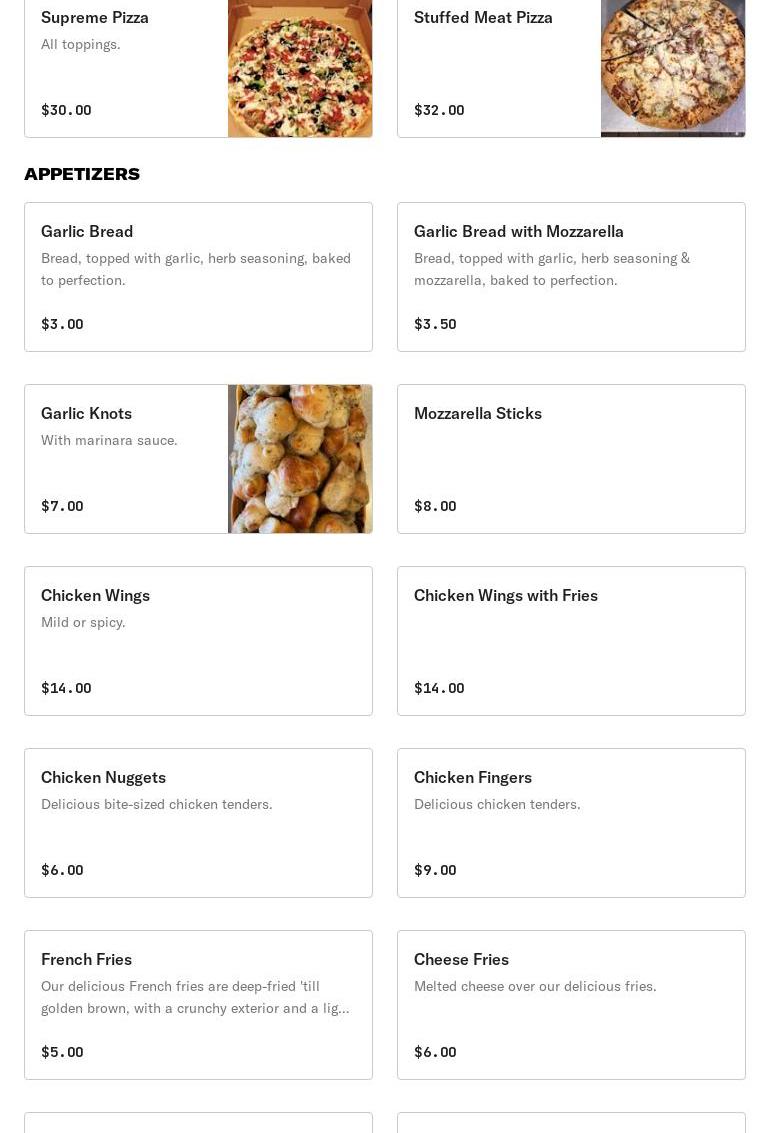Pick Chicken Wings with Fries

click(x=571, y=641)
